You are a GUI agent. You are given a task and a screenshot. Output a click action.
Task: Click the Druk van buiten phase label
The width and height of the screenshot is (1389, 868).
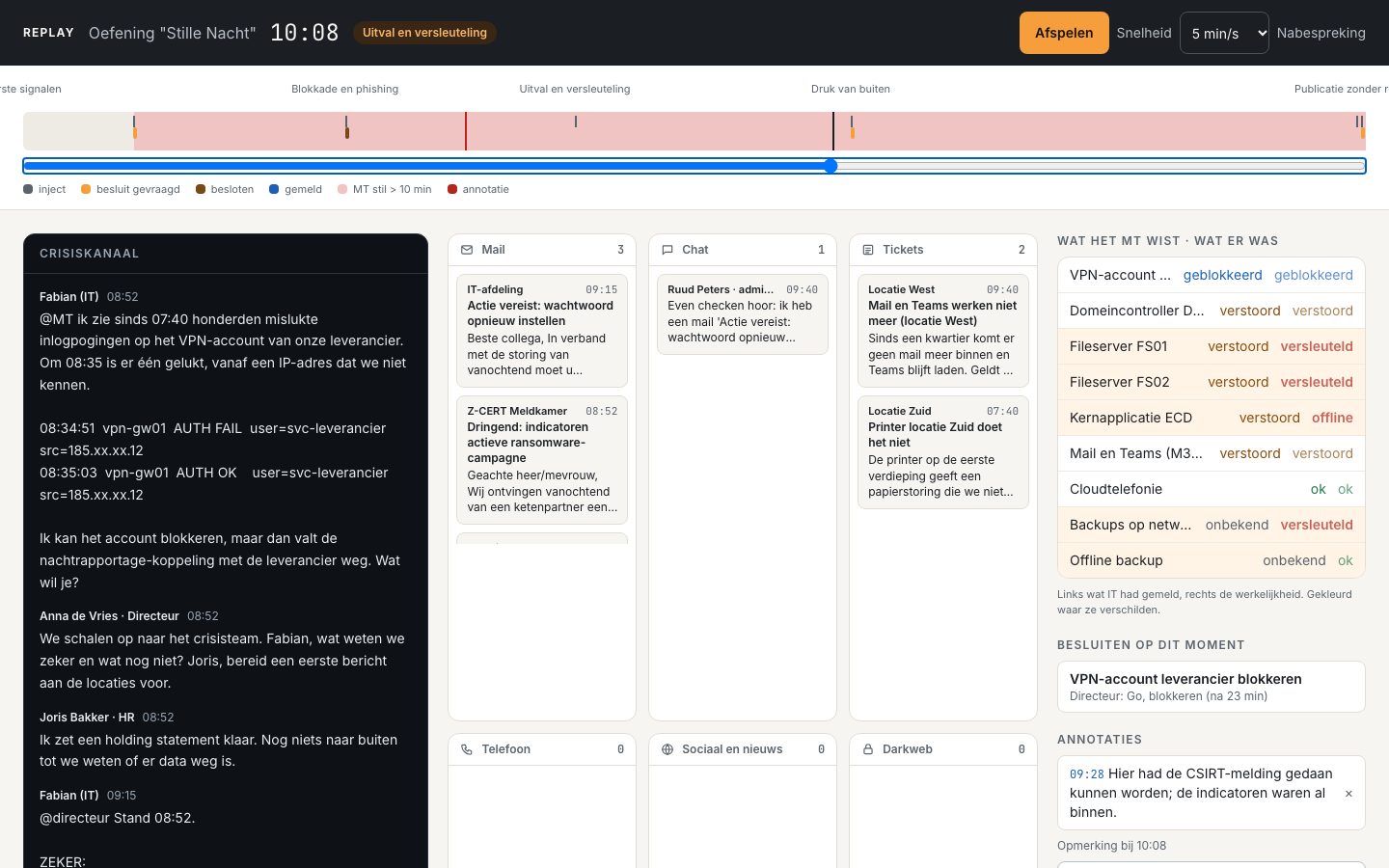(x=851, y=89)
